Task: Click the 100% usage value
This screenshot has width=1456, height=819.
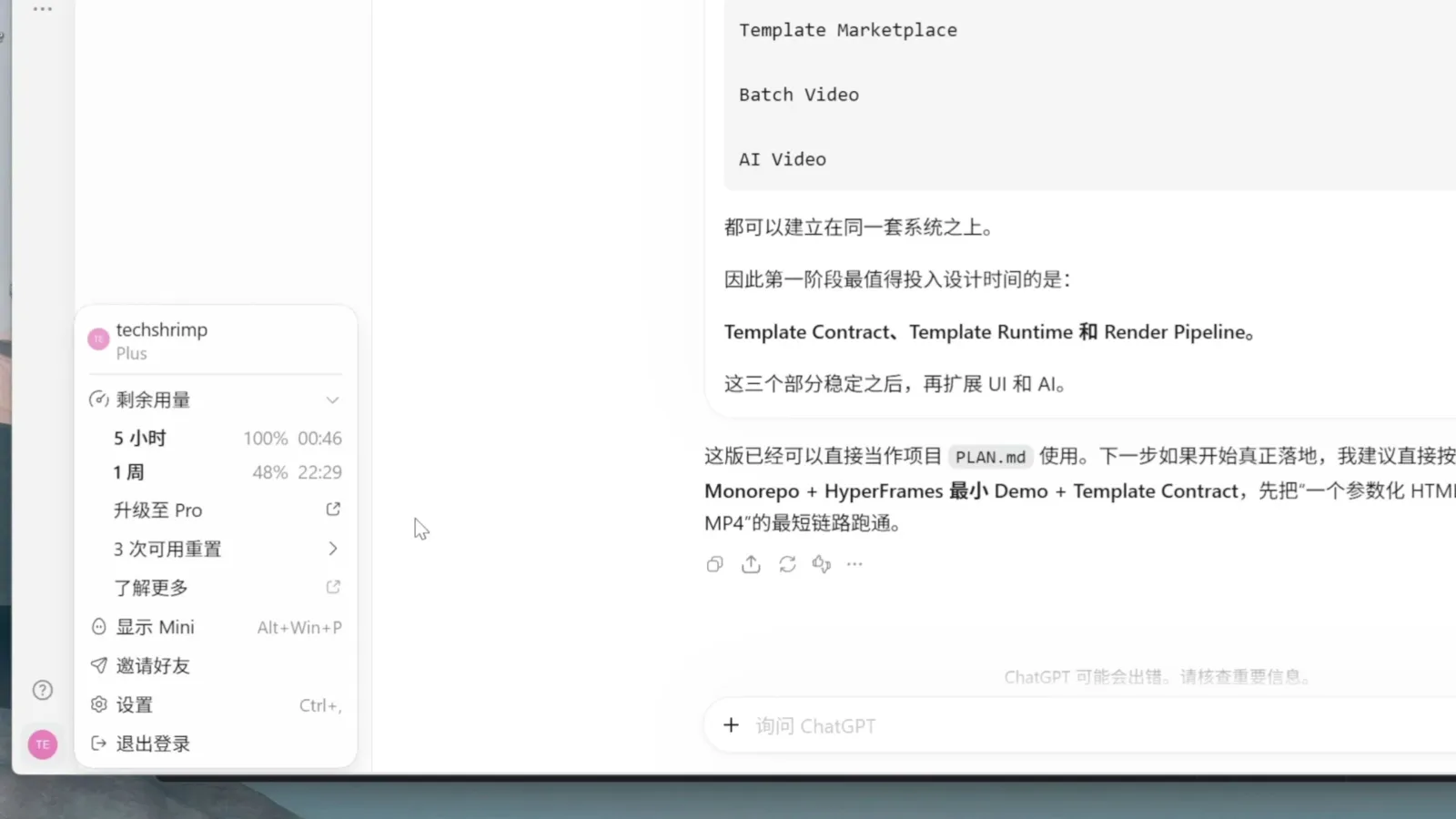Action: [x=266, y=439]
